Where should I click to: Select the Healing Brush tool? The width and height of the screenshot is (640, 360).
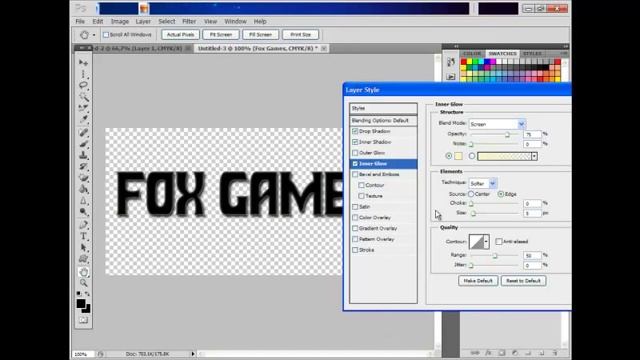point(83,133)
